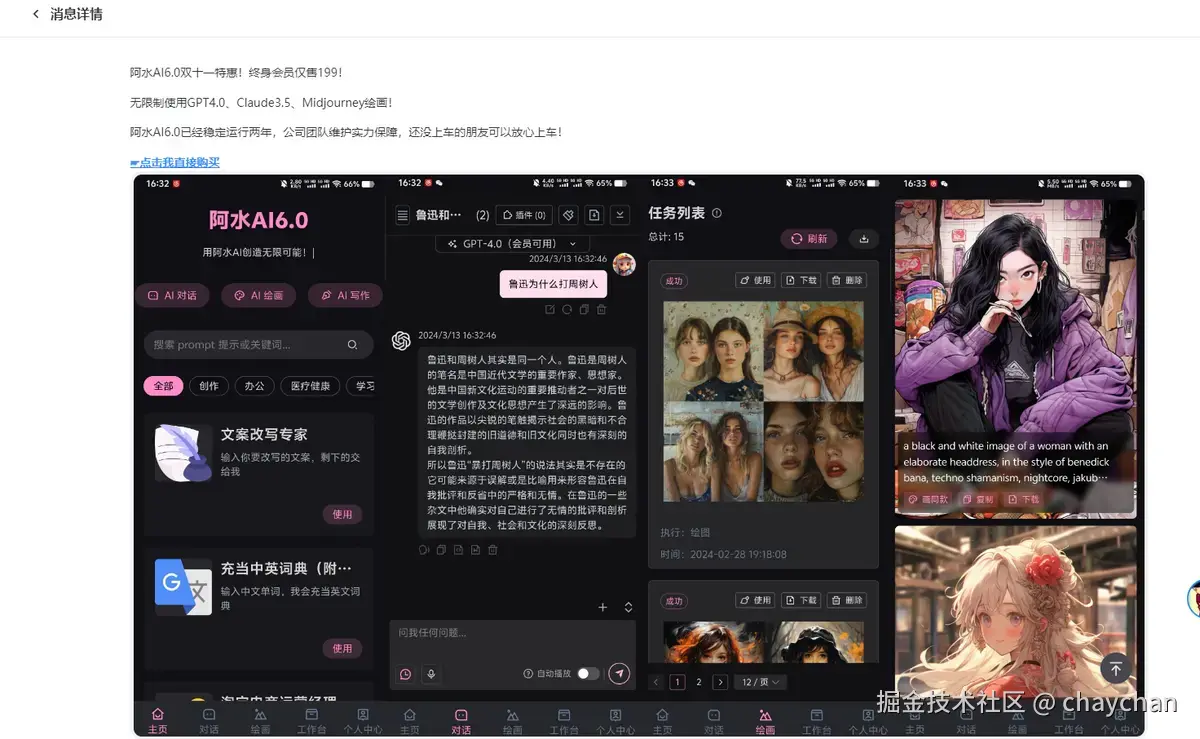Click the download icon button beside 刷新

[863, 239]
